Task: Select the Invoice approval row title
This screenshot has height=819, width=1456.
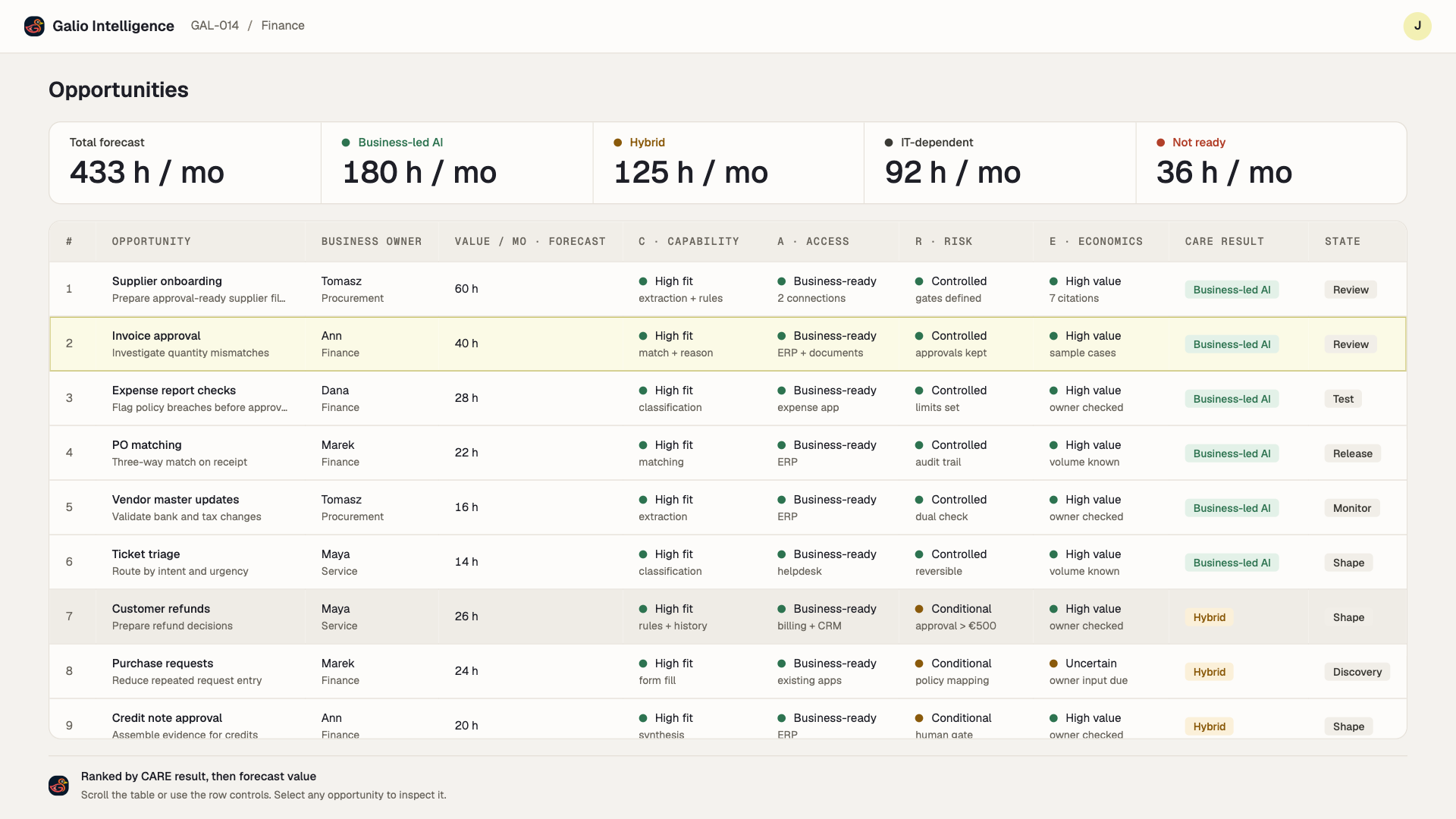Action: tap(156, 336)
